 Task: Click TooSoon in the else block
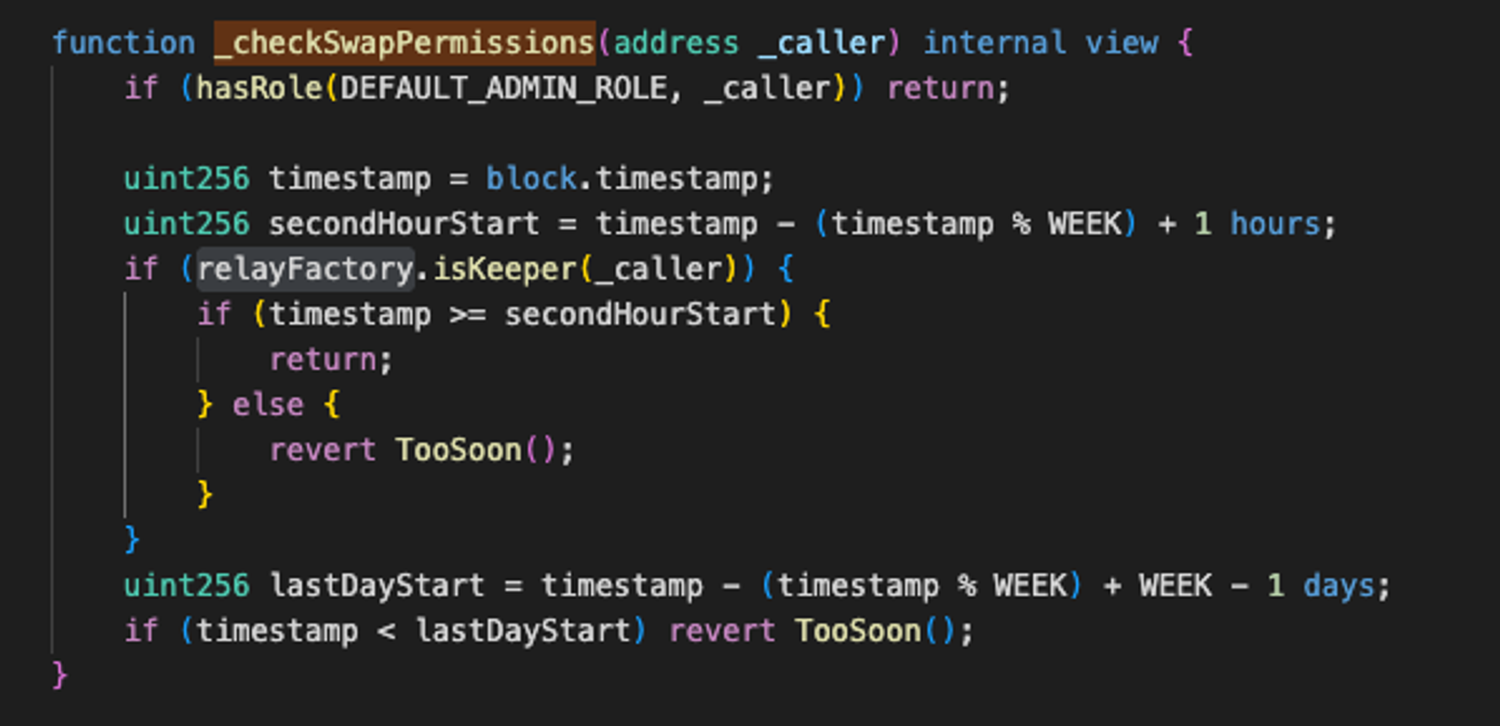[x=459, y=450]
